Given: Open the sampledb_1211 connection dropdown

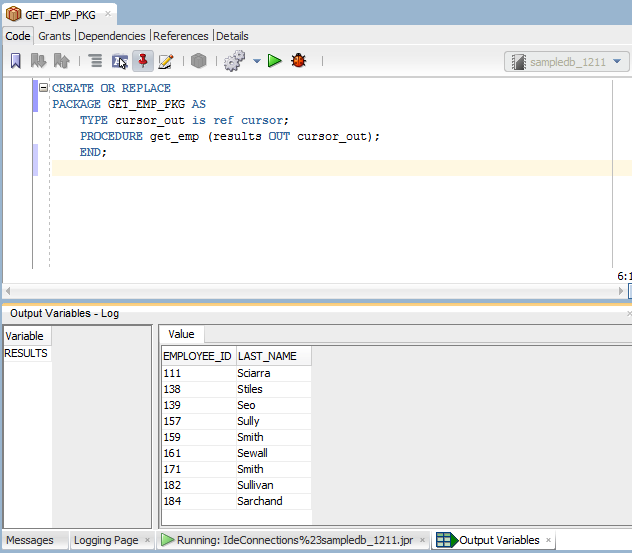Looking at the screenshot, I should coord(566,62).
